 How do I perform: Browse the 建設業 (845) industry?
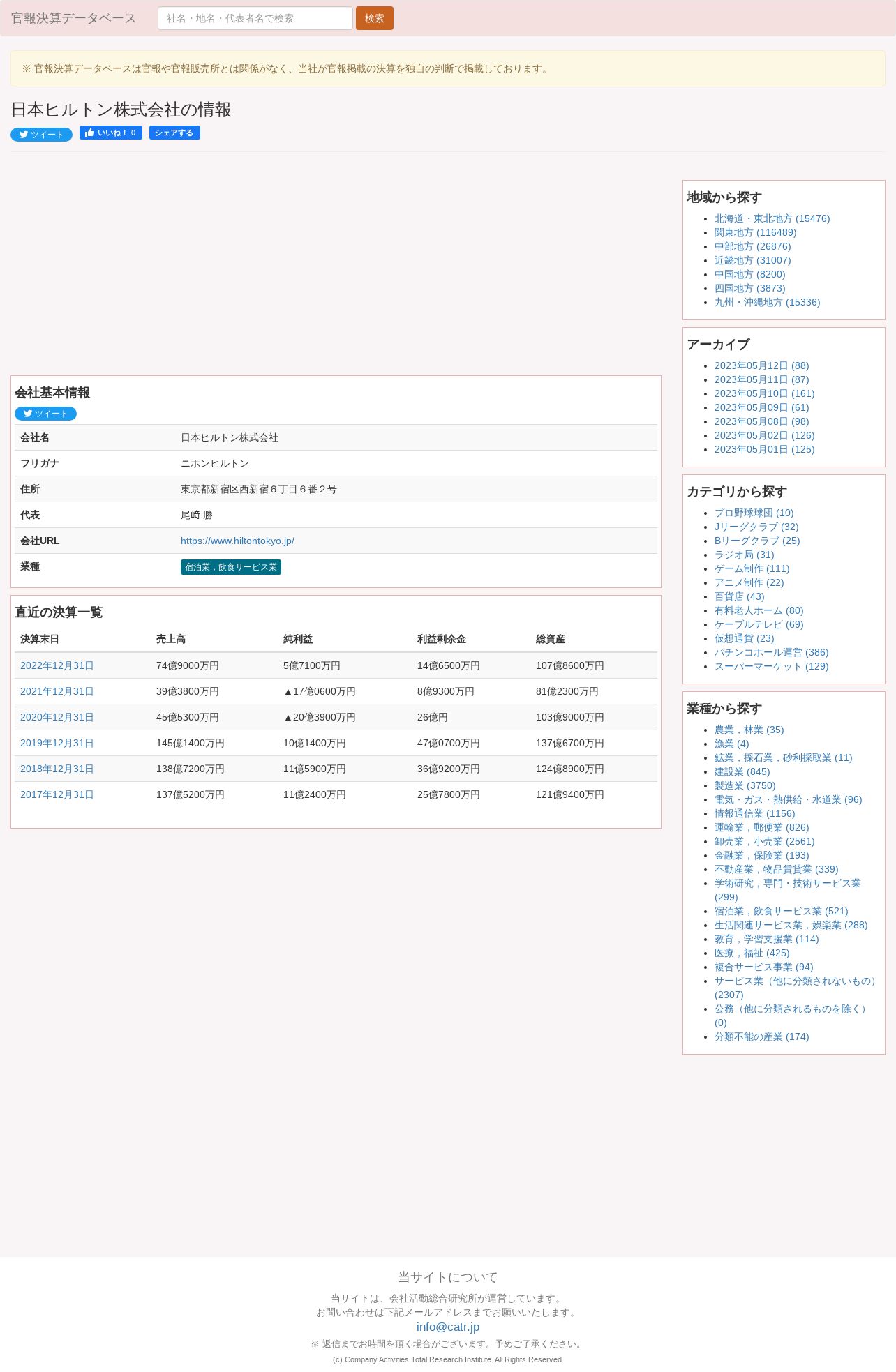[742, 771]
